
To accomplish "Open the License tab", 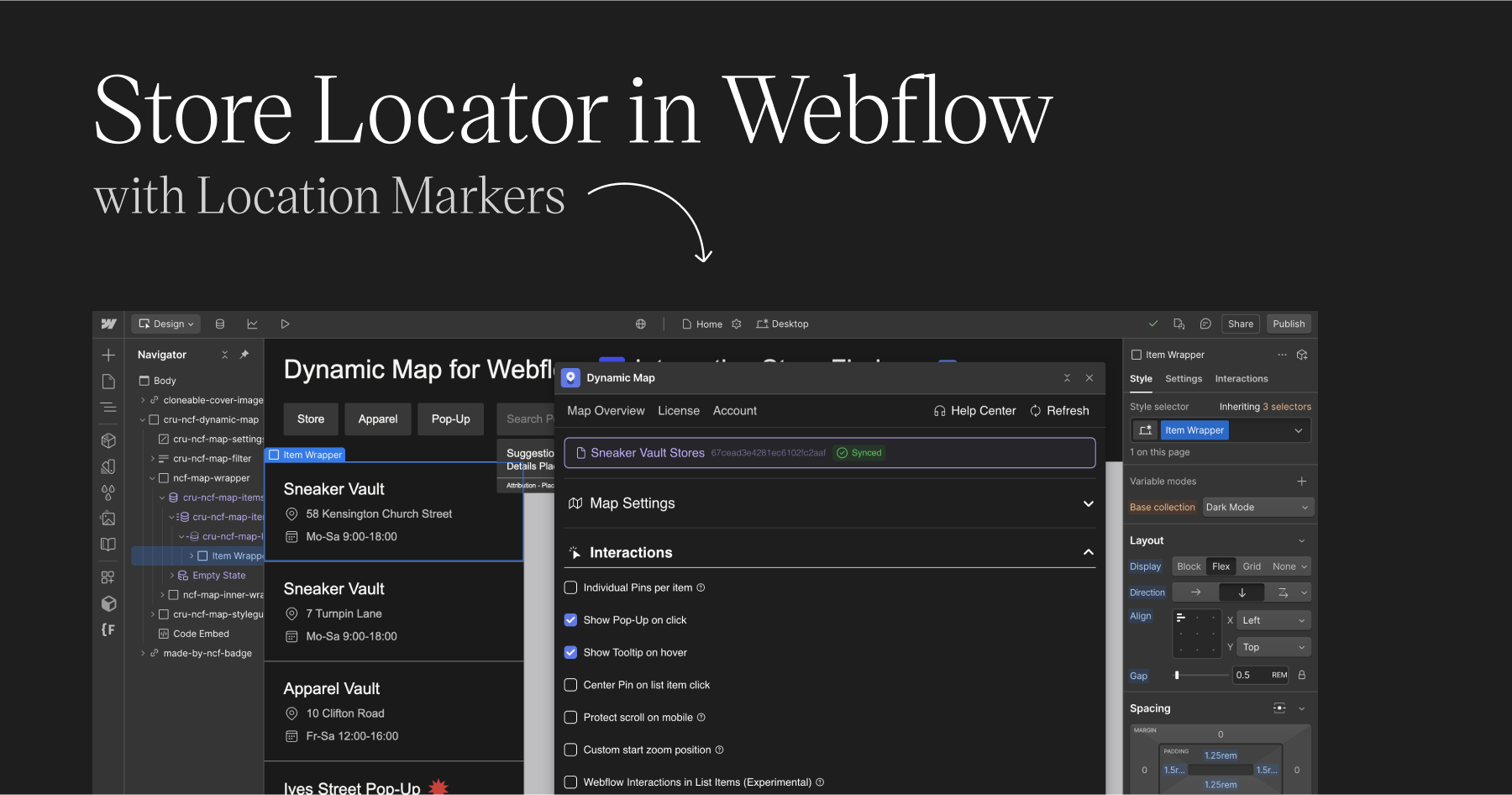I will tap(679, 411).
